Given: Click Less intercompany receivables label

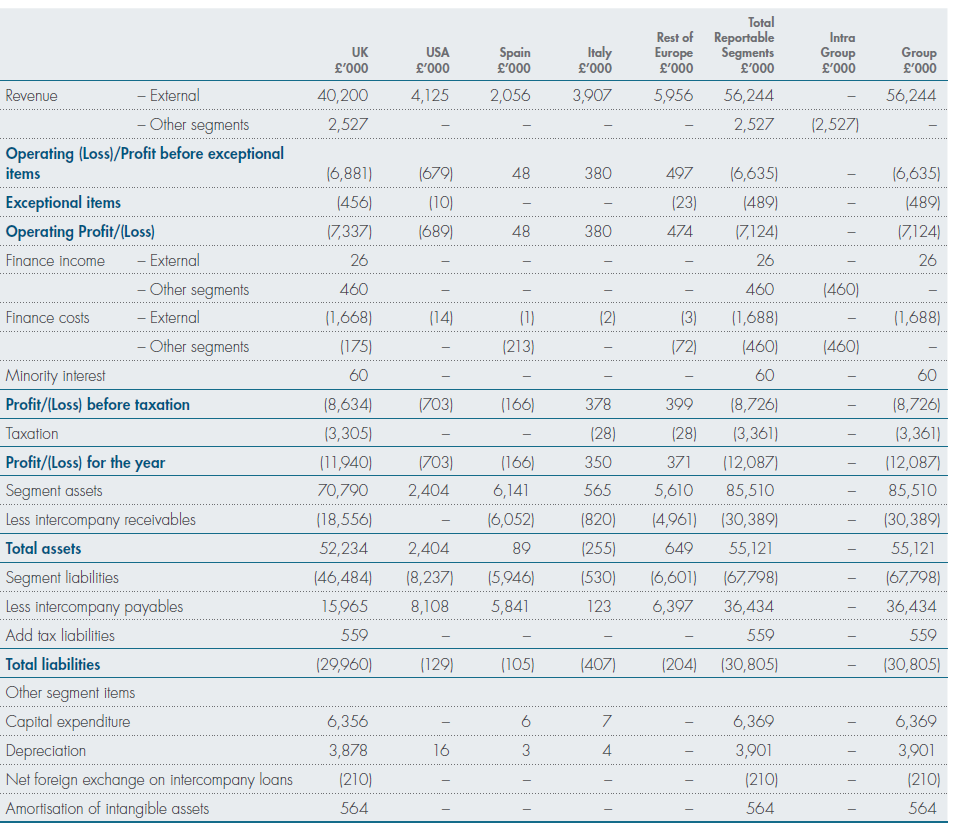Looking at the screenshot, I should (101, 520).
